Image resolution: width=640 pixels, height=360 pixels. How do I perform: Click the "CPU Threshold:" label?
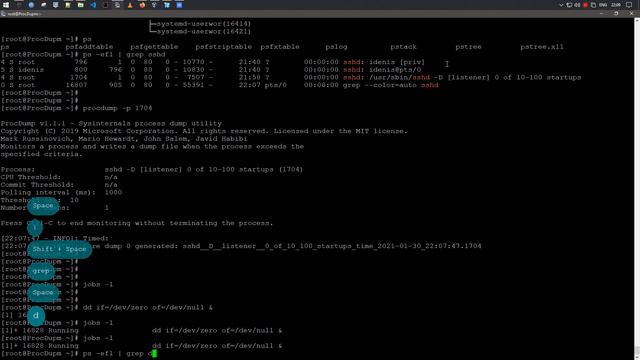(31, 177)
